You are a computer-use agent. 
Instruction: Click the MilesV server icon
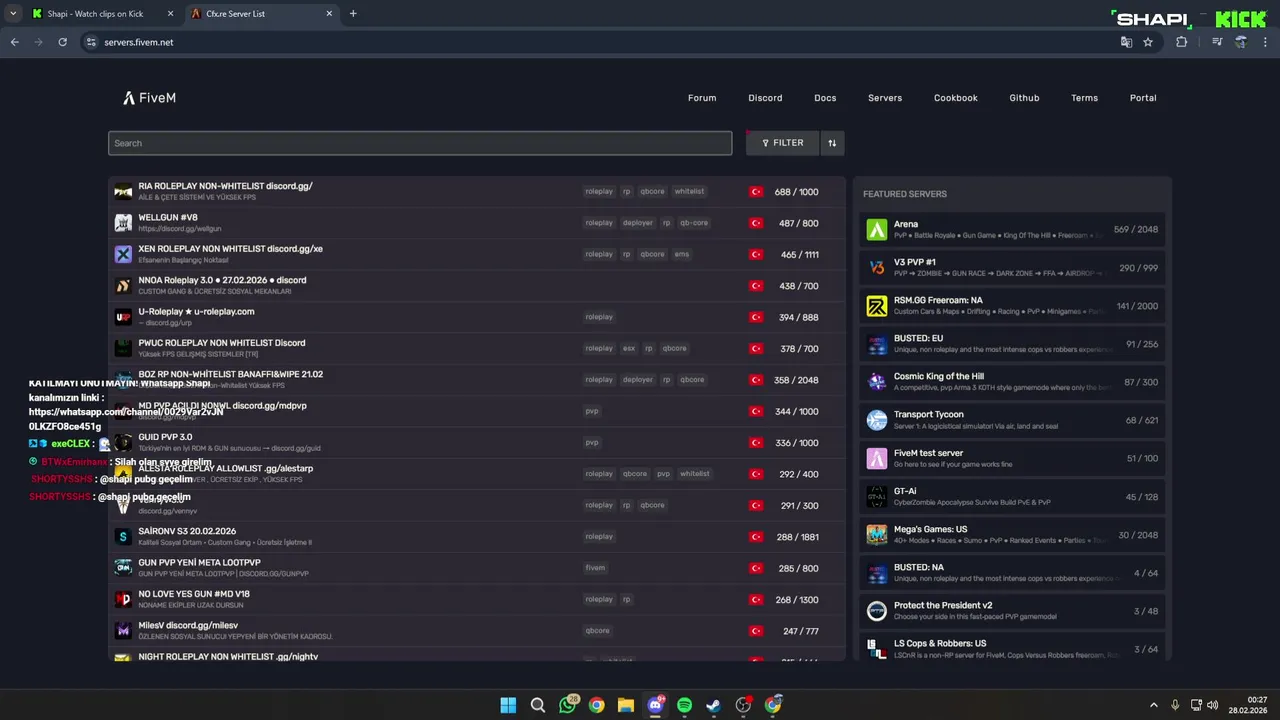coord(123,631)
